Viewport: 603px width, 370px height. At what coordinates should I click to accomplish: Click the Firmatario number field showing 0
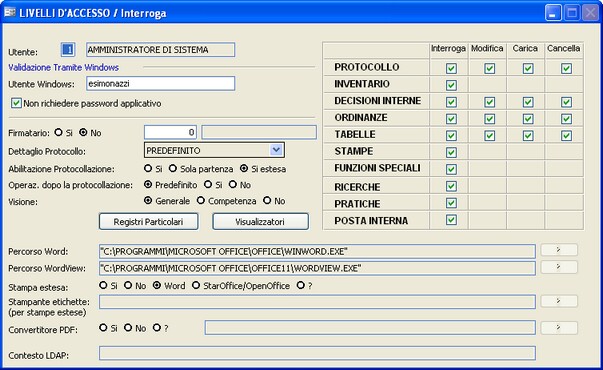(x=170, y=132)
